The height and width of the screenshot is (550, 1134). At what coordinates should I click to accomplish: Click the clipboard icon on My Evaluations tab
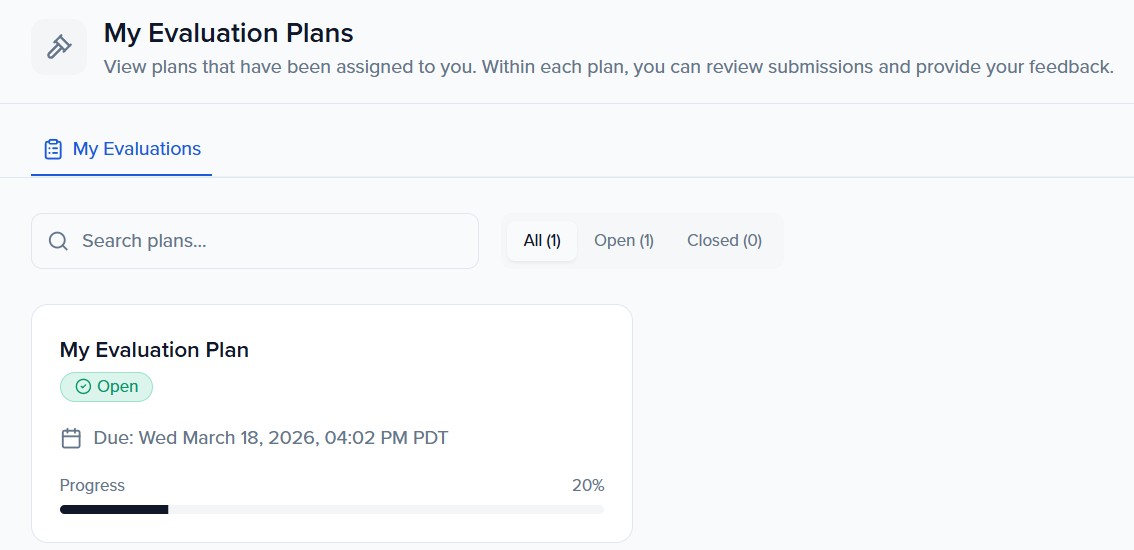[x=53, y=149]
